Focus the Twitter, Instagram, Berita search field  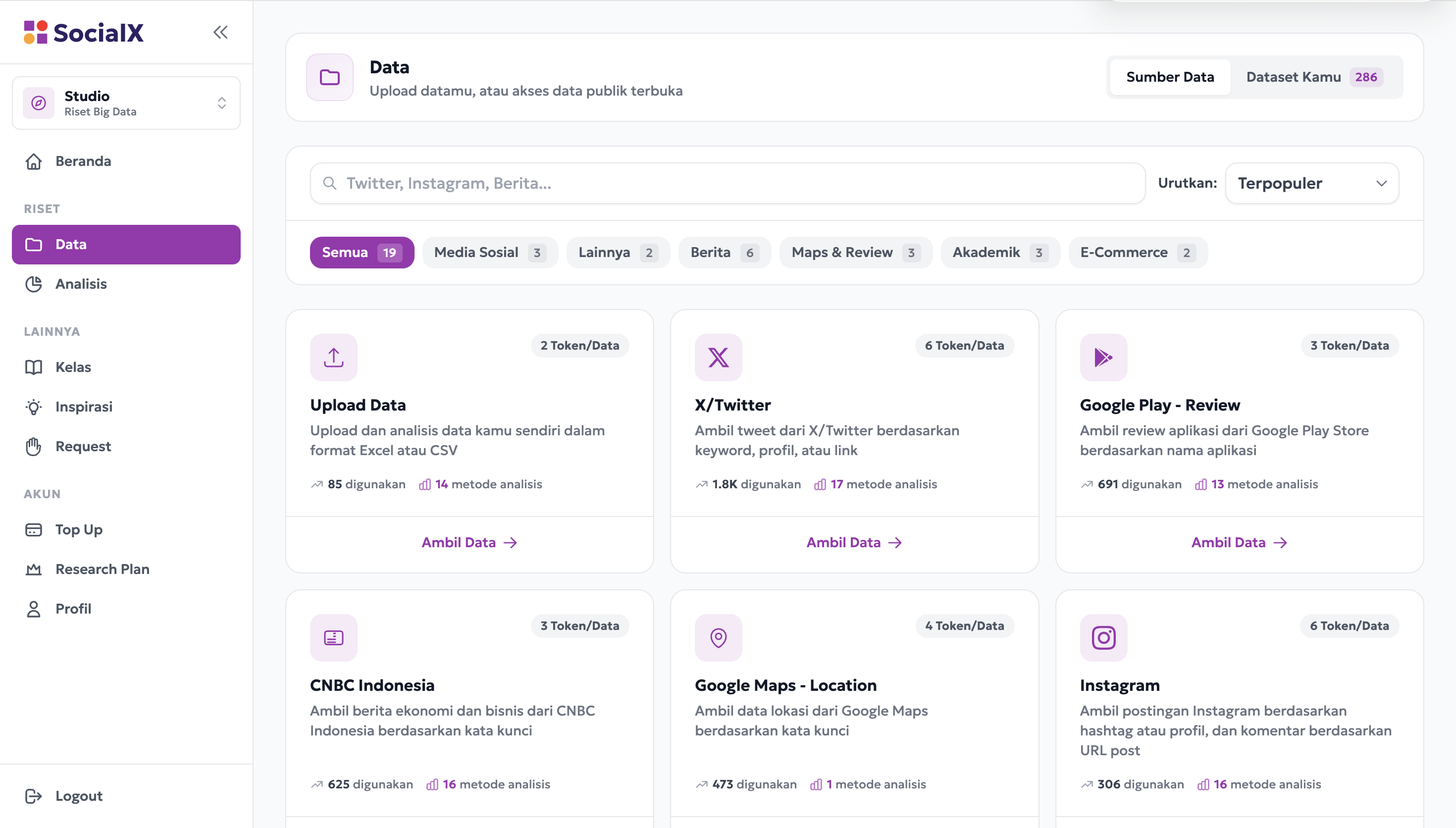pos(728,183)
